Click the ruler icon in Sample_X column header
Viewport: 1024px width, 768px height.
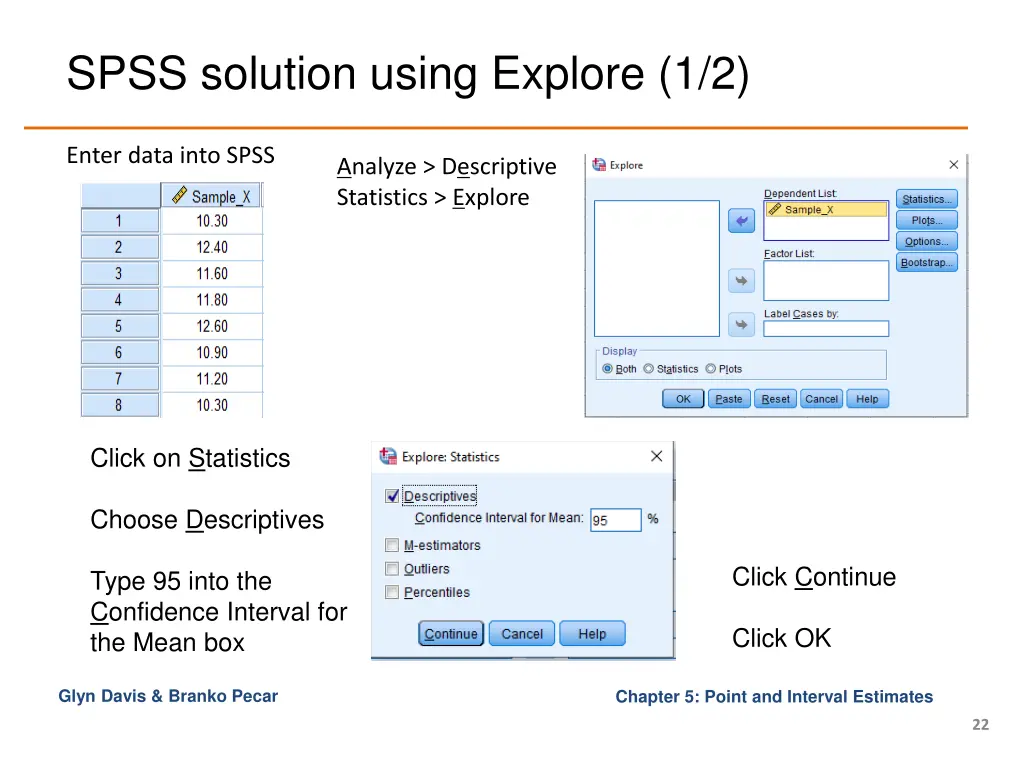point(179,195)
